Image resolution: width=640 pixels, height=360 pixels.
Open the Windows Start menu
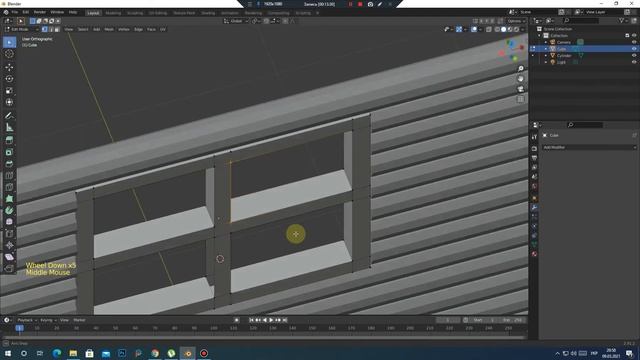click(x=7, y=353)
